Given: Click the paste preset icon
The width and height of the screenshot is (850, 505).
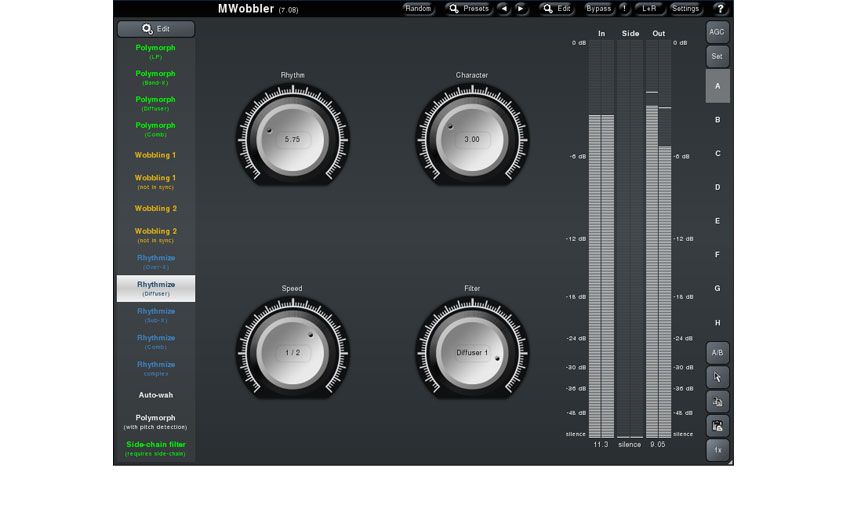Looking at the screenshot, I should (x=717, y=426).
